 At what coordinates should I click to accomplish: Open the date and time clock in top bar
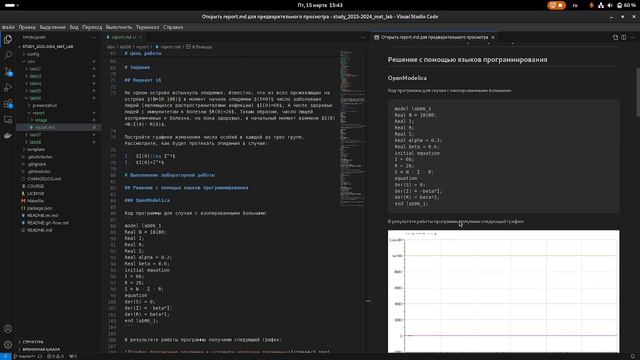point(320,5)
